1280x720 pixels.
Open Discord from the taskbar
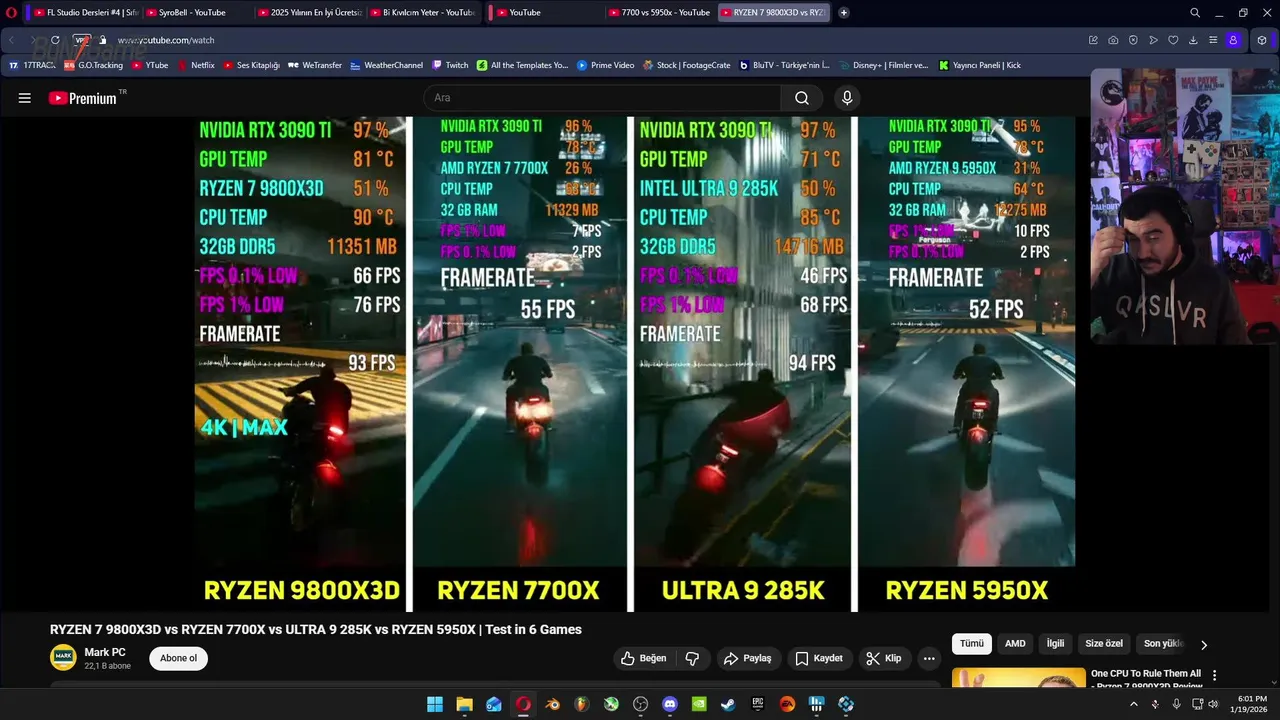pos(670,704)
